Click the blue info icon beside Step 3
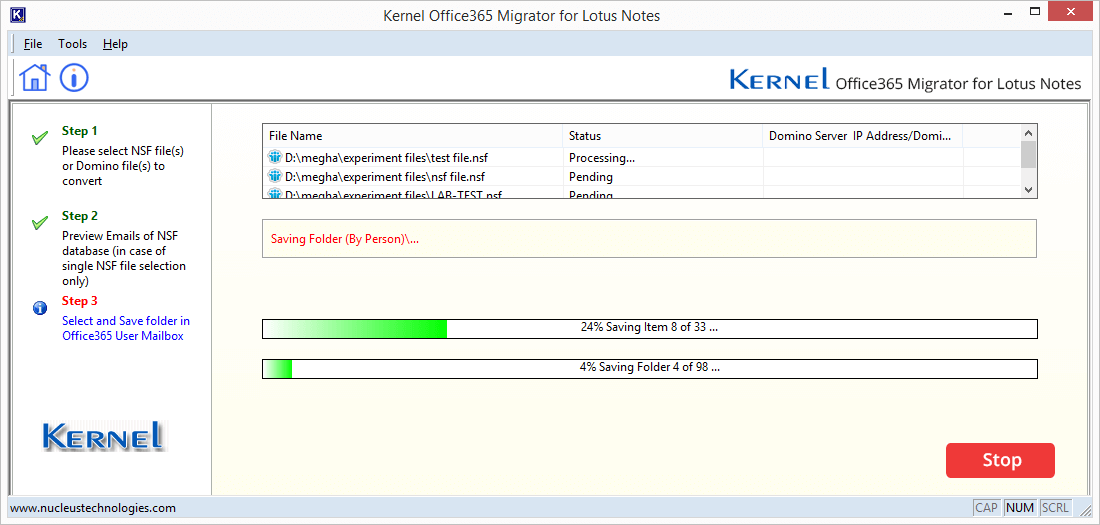1100x525 pixels. coord(40,307)
